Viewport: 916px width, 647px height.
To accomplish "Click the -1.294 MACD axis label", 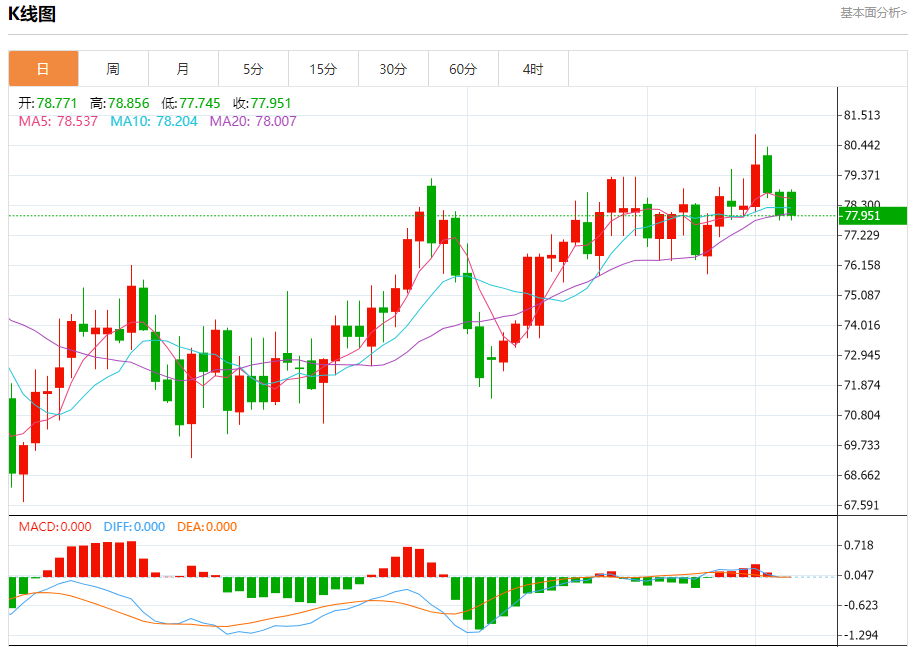I will [x=860, y=635].
